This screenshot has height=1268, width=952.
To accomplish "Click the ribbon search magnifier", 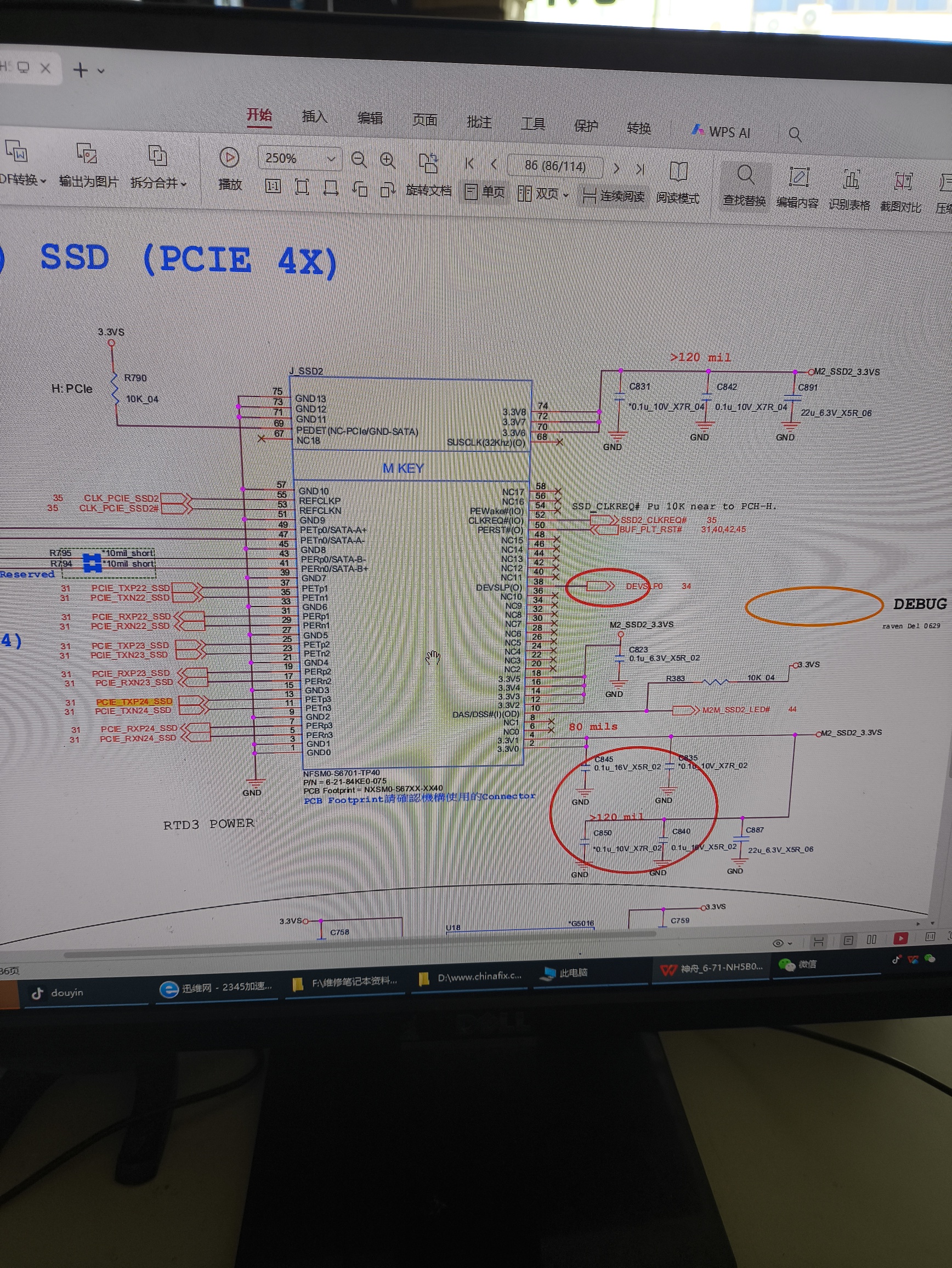I will (x=795, y=134).
